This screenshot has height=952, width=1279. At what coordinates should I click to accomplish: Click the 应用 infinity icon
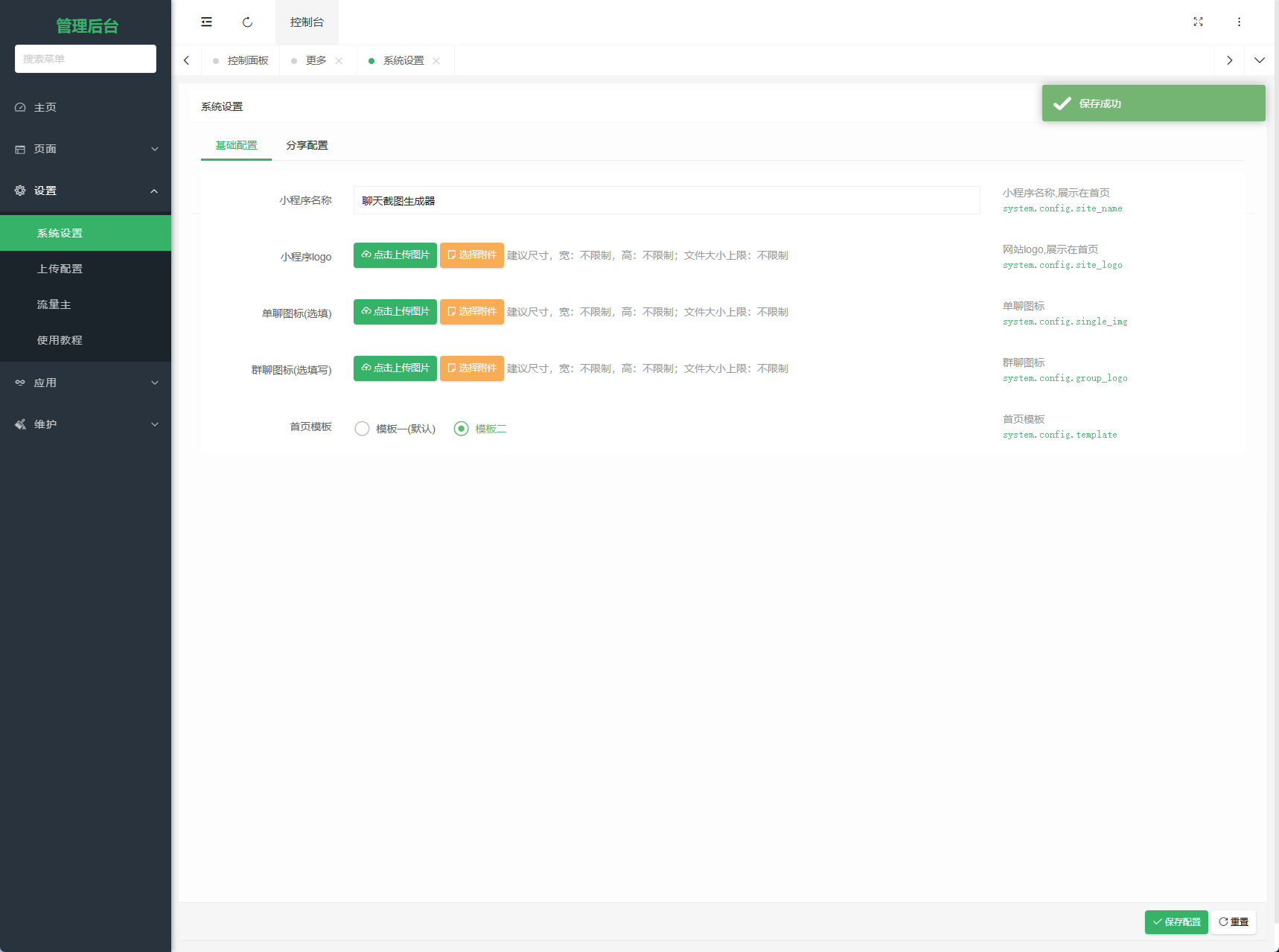coord(20,383)
